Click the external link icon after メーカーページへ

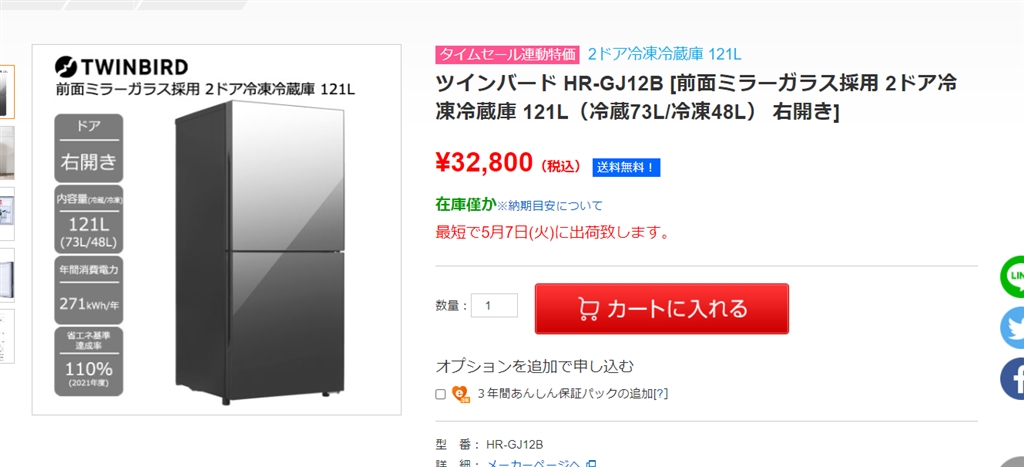pyautogui.click(x=590, y=464)
